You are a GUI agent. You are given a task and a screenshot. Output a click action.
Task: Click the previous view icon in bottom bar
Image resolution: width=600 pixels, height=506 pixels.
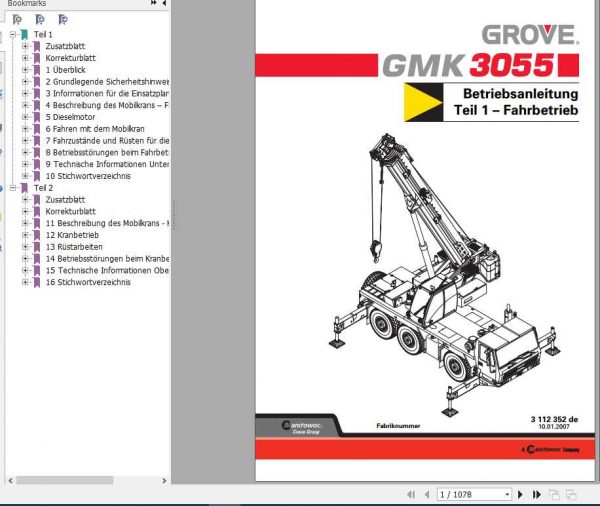pos(554,495)
